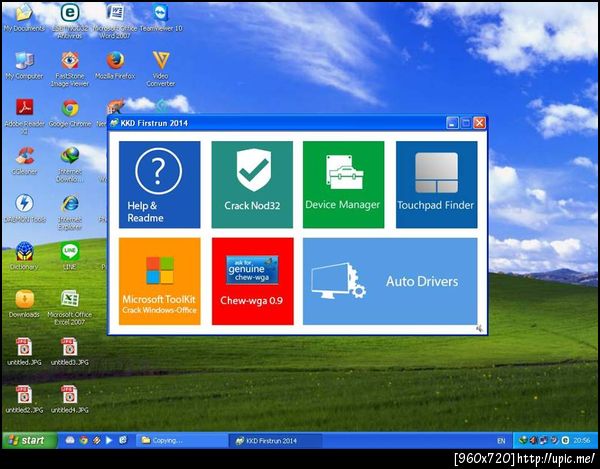Image resolution: width=600 pixels, height=469 pixels.
Task: Select the TeamViewer 10 desktop icon
Action: click(x=161, y=18)
